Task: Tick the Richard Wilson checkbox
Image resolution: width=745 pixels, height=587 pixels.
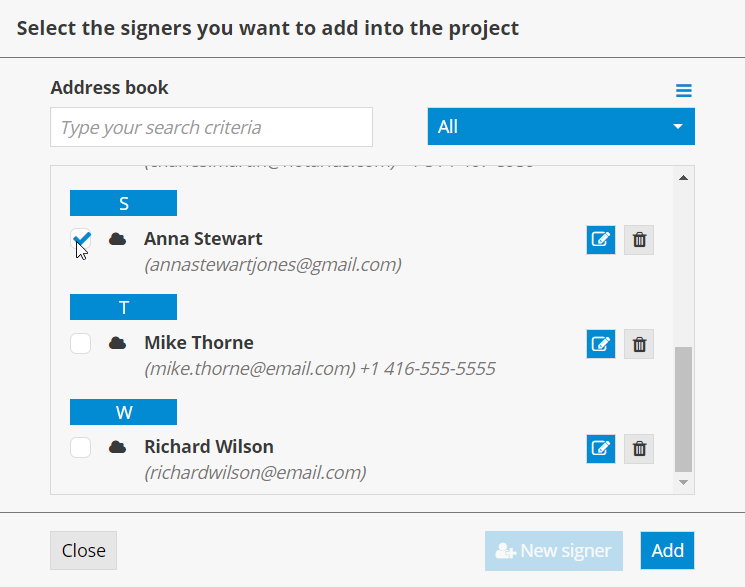Action: (x=81, y=447)
